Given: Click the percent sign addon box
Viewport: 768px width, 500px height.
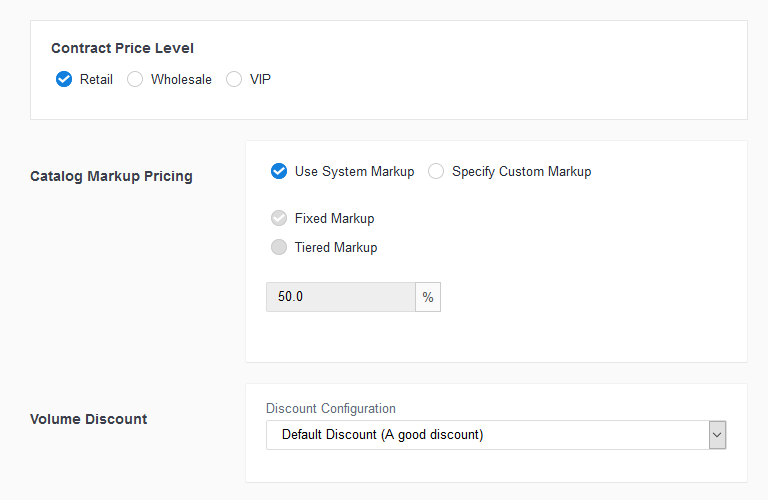Looking at the screenshot, I should pos(428,297).
